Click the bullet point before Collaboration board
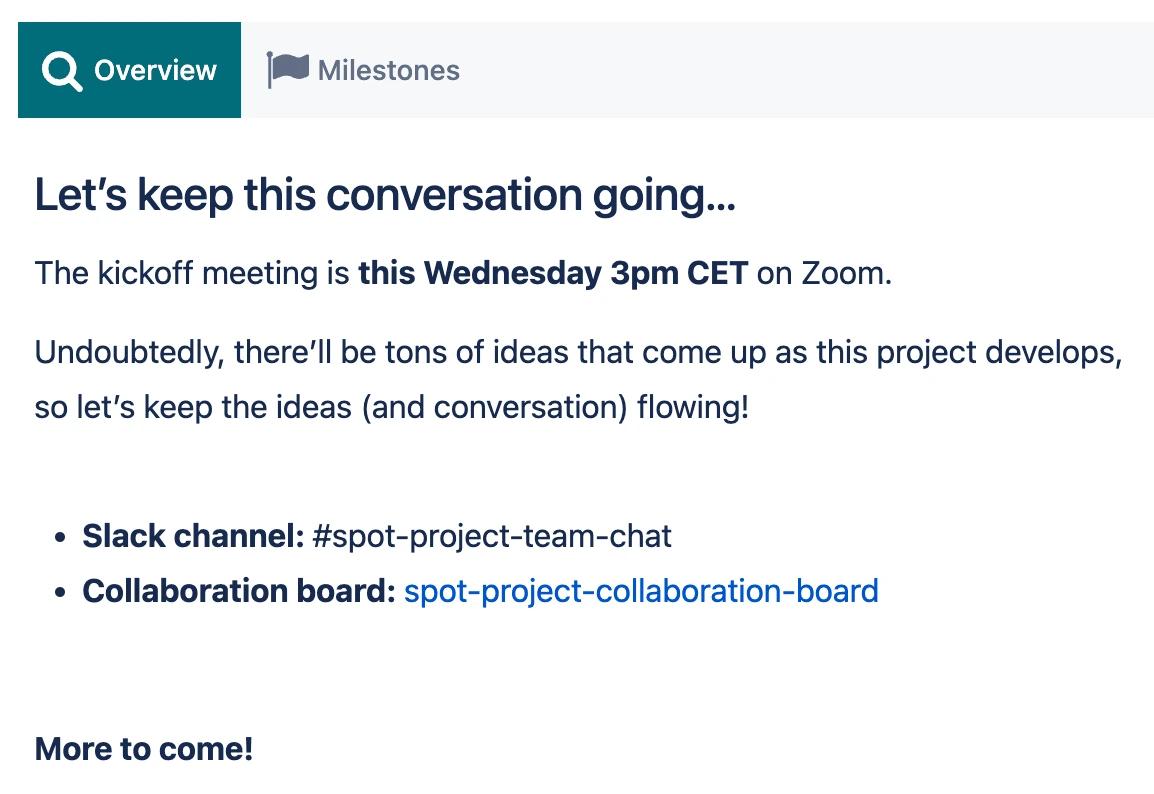 [61, 593]
